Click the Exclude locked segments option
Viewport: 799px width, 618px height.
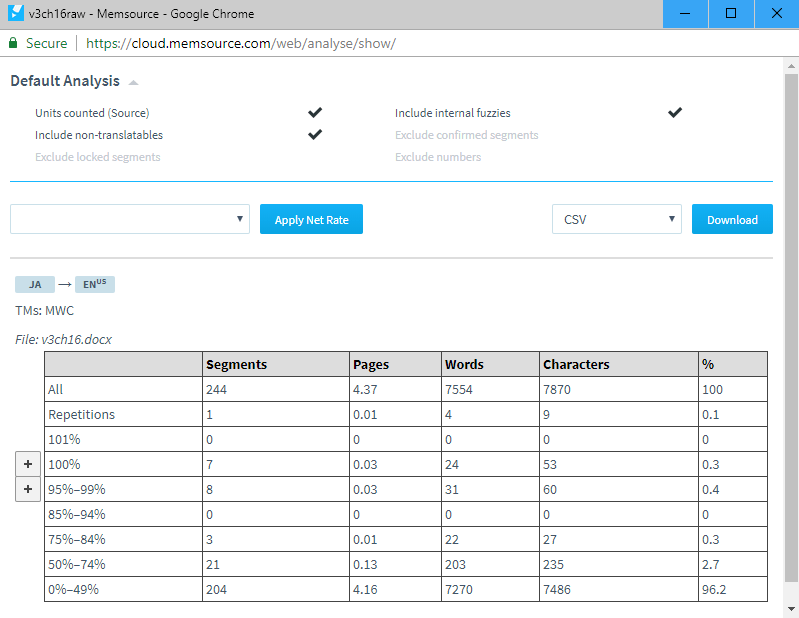[x=97, y=157]
